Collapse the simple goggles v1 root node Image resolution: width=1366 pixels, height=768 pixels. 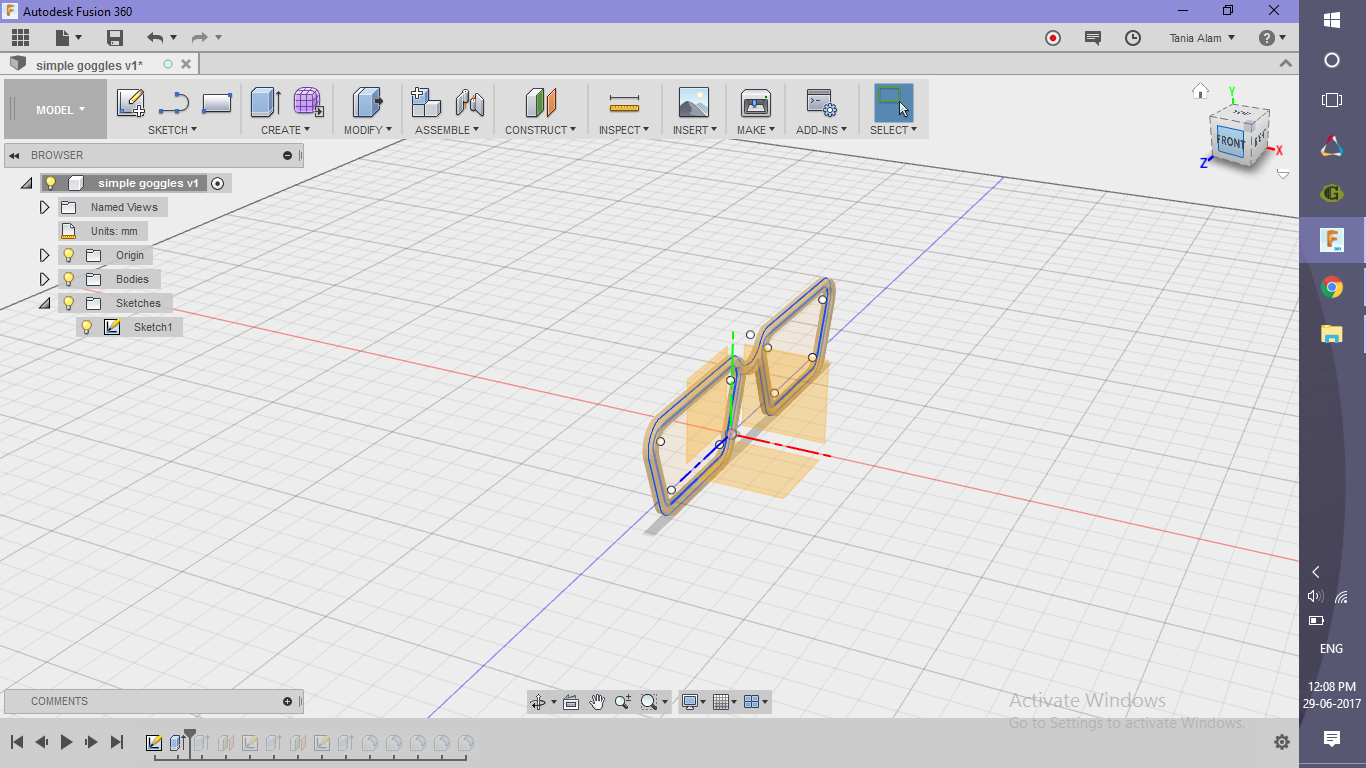click(x=26, y=183)
